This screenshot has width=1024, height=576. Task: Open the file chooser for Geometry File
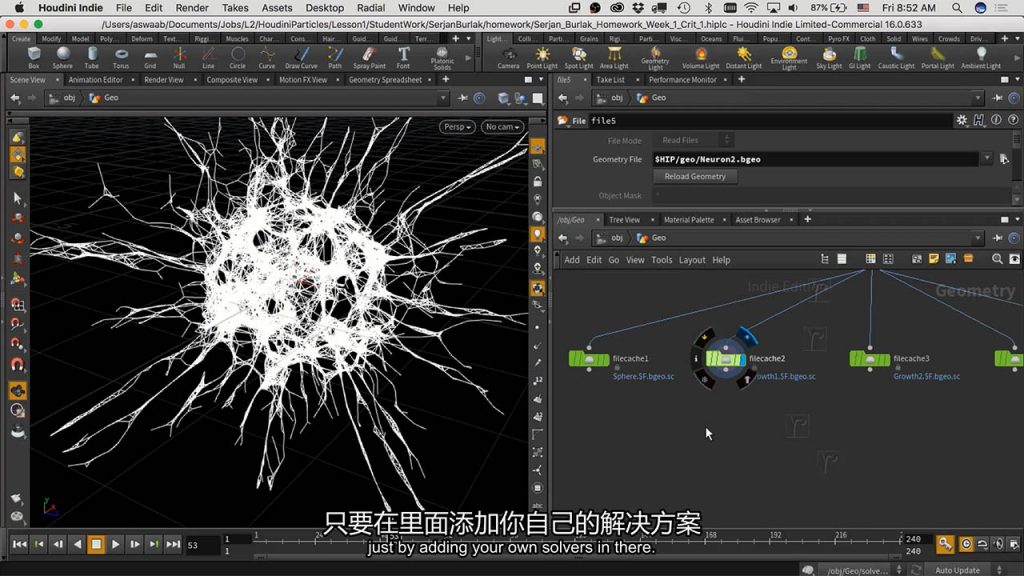coord(1004,159)
